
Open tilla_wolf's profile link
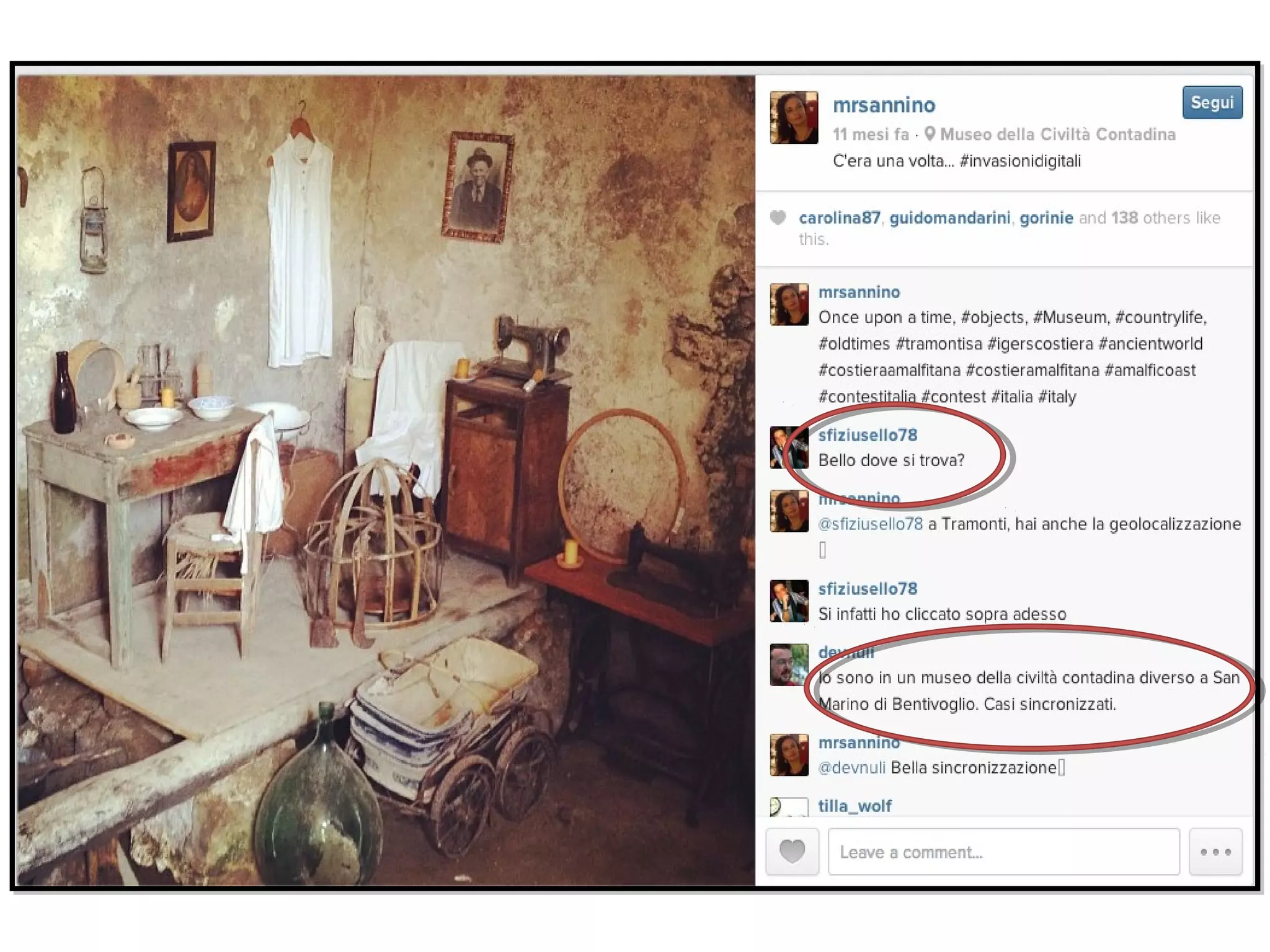[855, 806]
